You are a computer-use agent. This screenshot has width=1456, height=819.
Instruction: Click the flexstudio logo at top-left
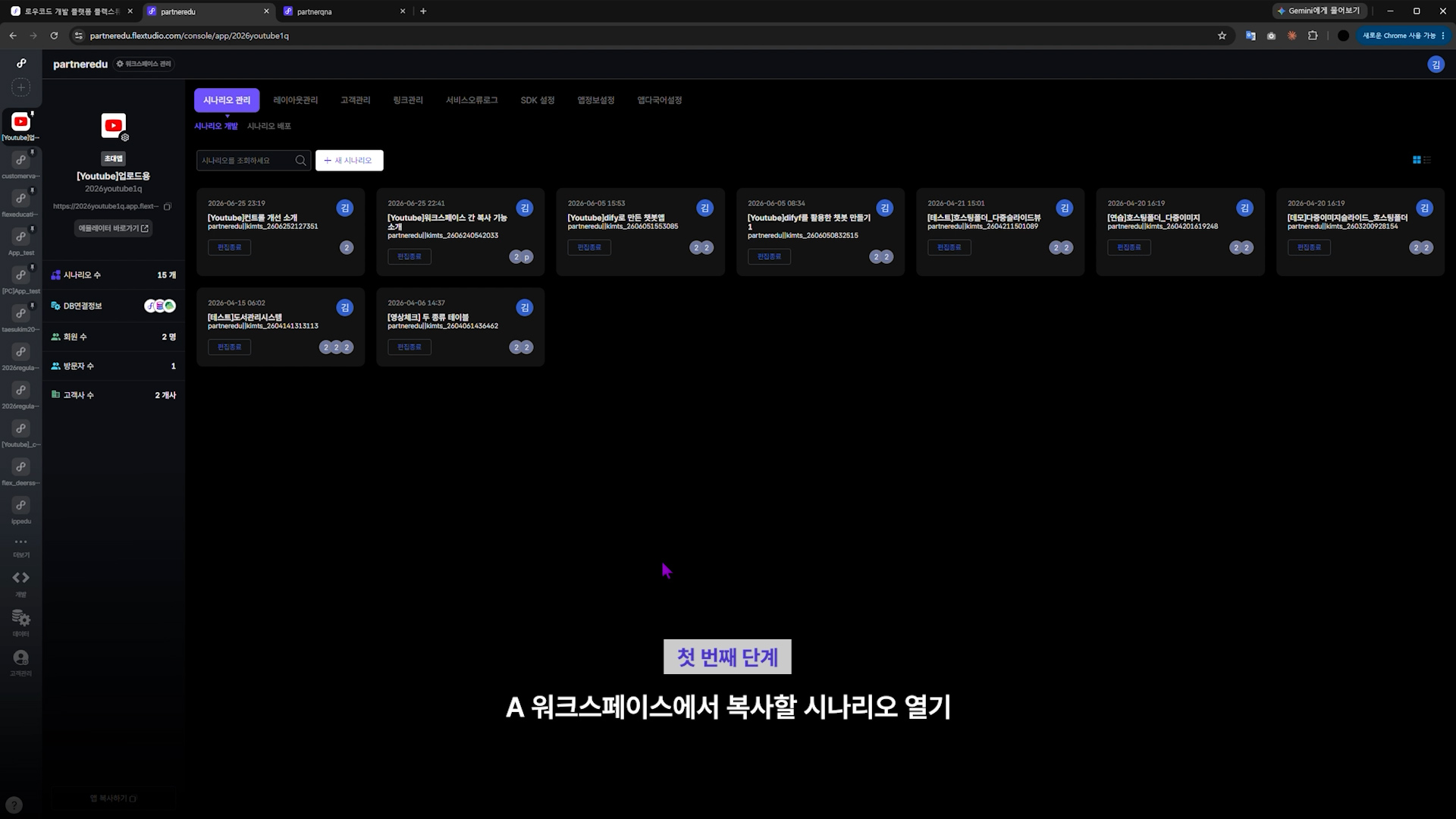[x=21, y=63]
